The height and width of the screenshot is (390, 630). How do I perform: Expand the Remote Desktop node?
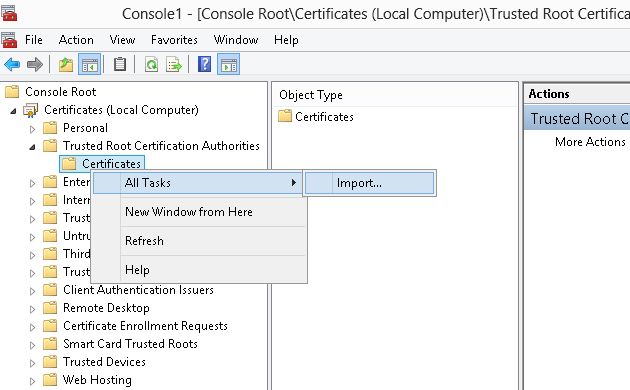33,309
